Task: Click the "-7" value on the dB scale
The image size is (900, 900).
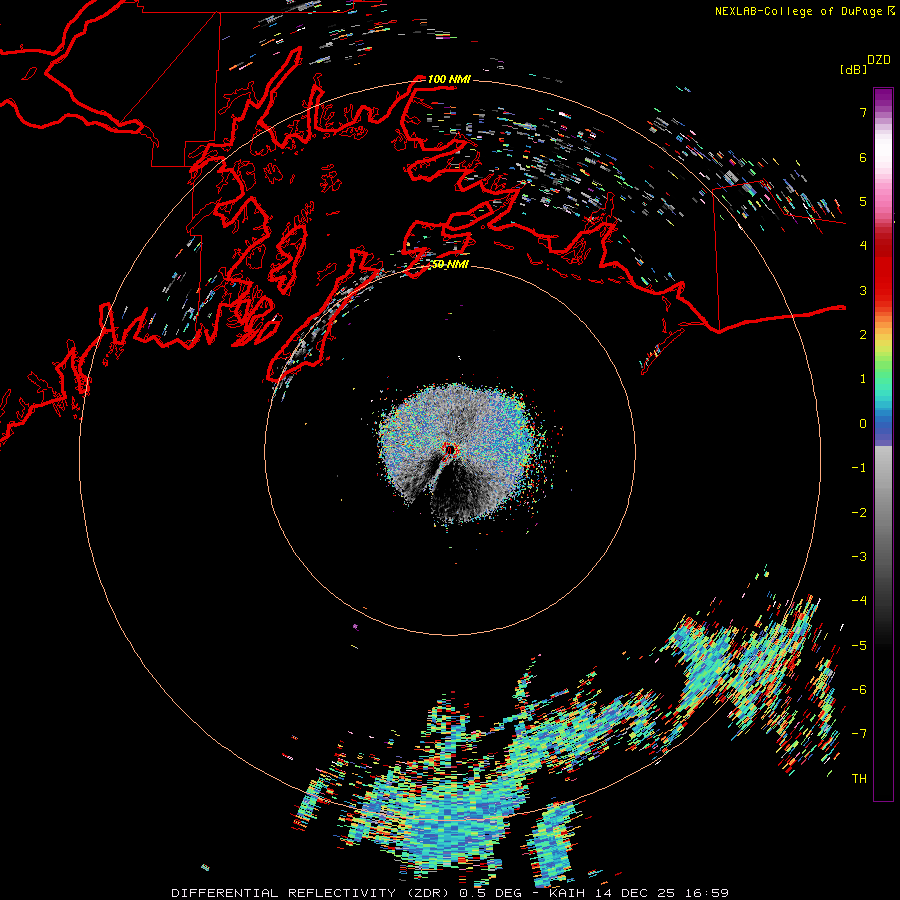Action: coord(859,734)
